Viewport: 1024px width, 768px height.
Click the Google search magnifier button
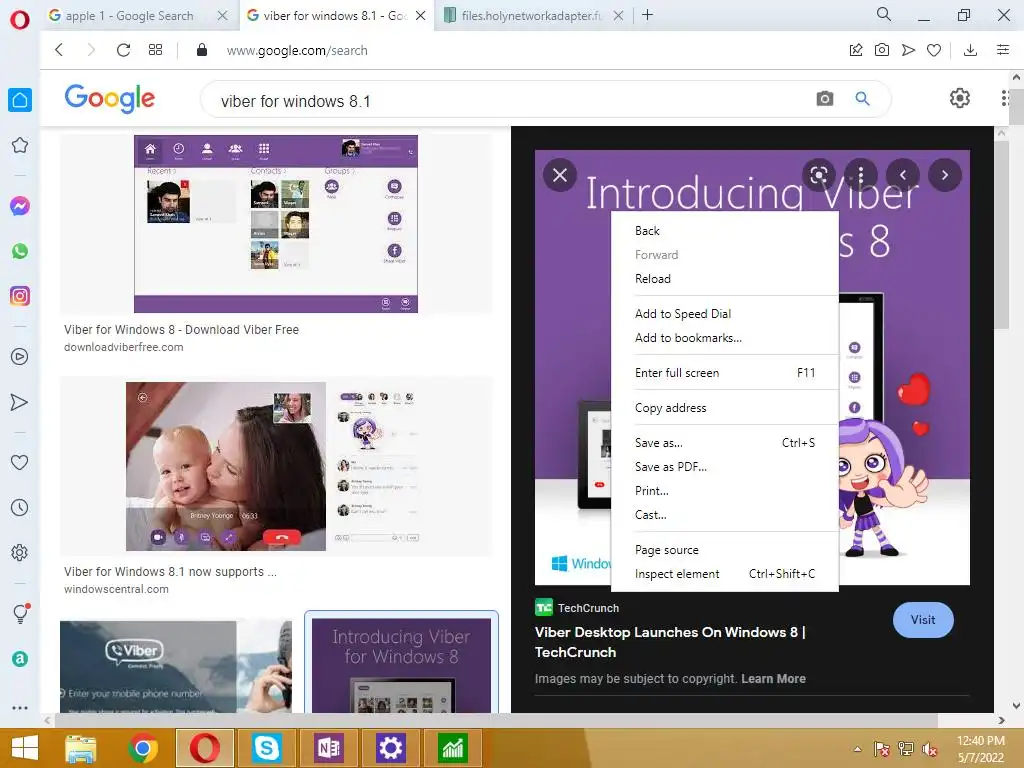point(863,99)
